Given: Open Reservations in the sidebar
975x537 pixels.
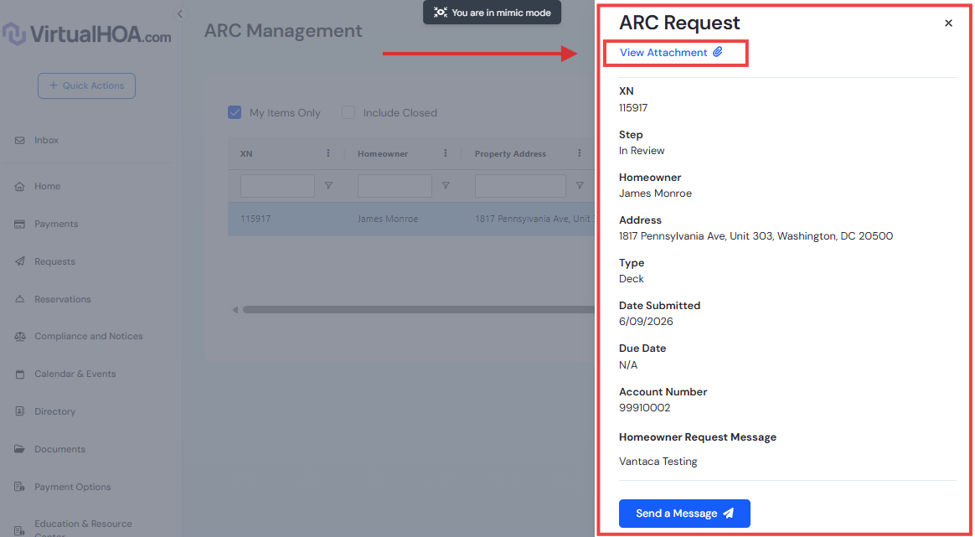Looking at the screenshot, I should tap(62, 299).
